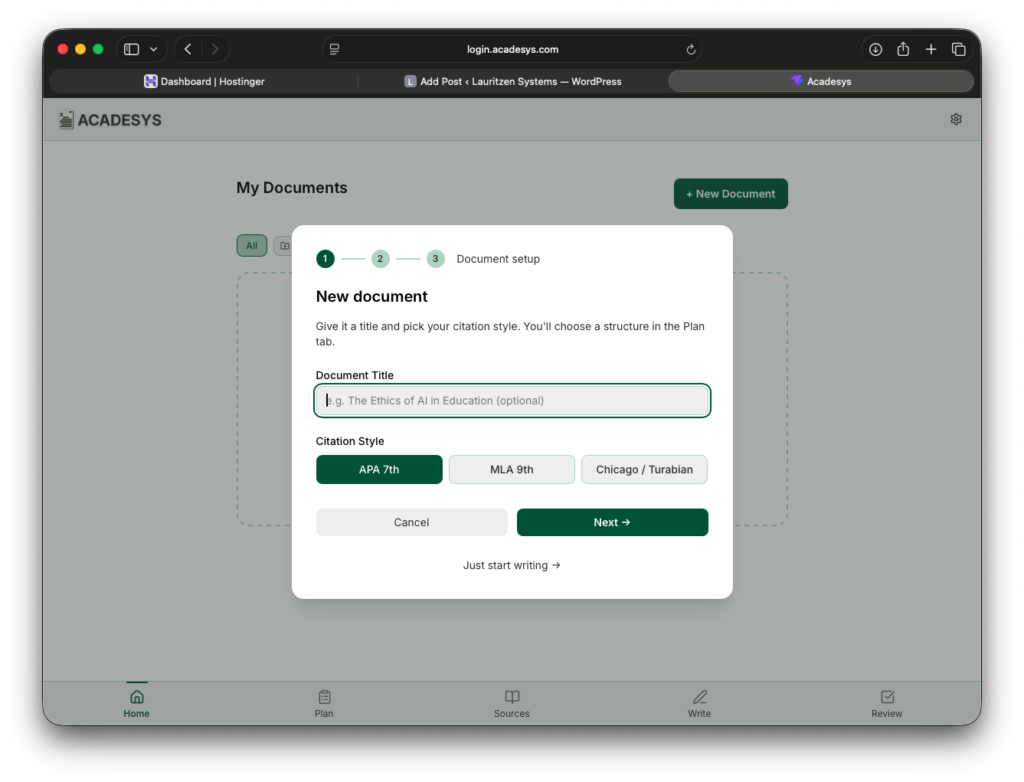Click the folder filter icon beside All
The image size is (1024, 782).
(x=284, y=246)
